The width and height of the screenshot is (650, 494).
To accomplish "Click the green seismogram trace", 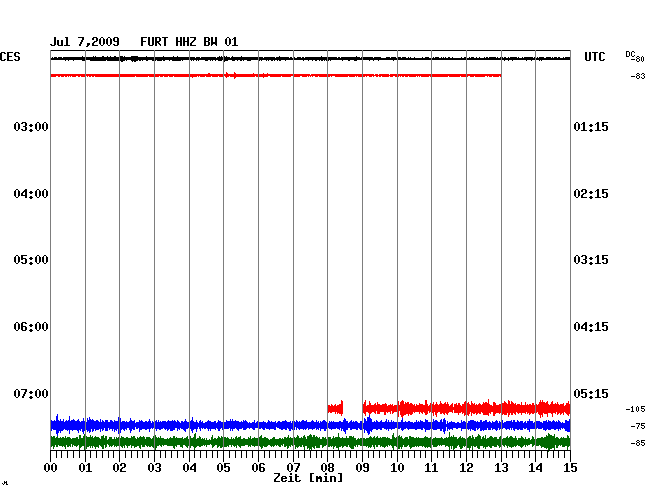I will [310, 442].
